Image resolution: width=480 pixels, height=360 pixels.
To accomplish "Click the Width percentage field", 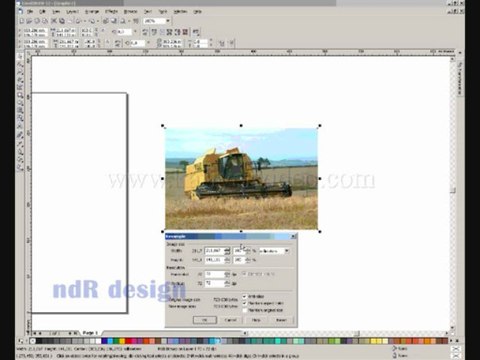I will pos(239,251).
